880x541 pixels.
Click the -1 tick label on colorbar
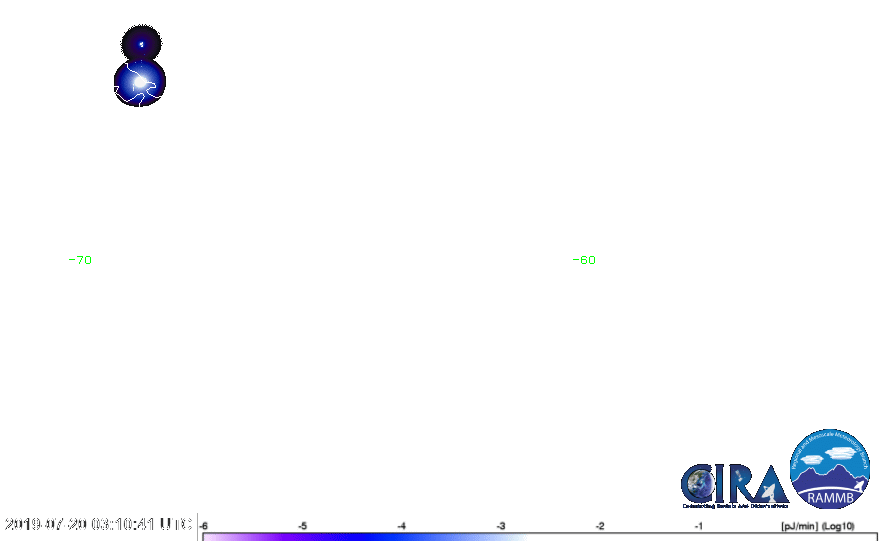click(x=698, y=525)
